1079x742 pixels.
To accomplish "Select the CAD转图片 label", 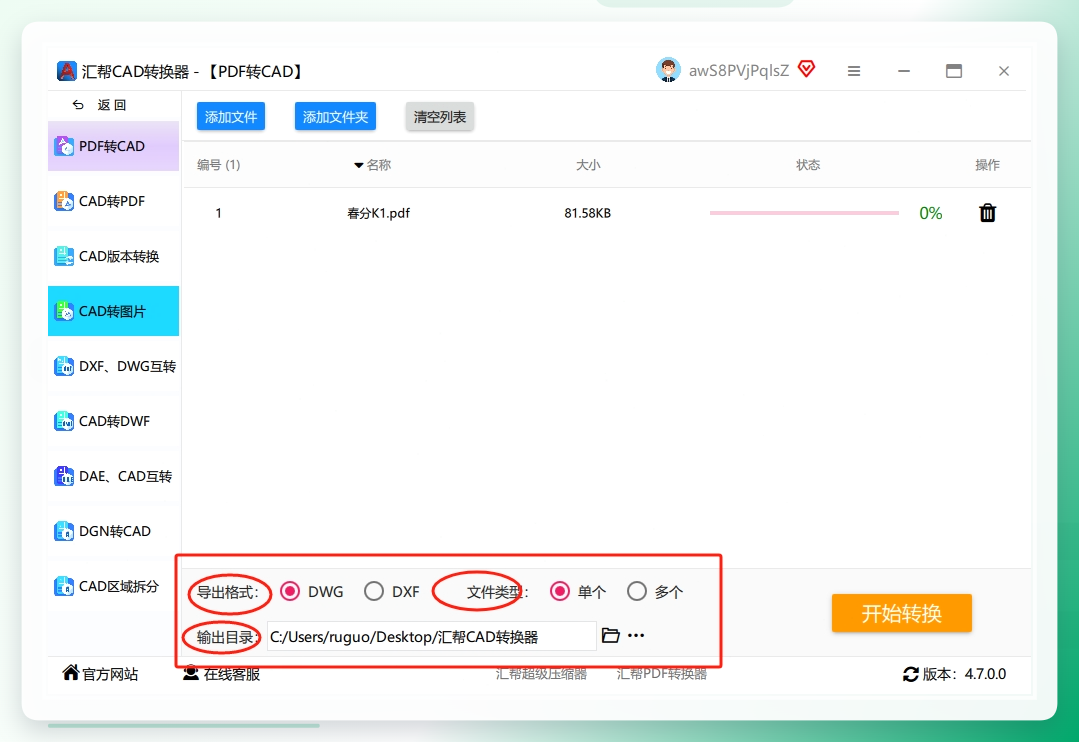I will click(112, 311).
